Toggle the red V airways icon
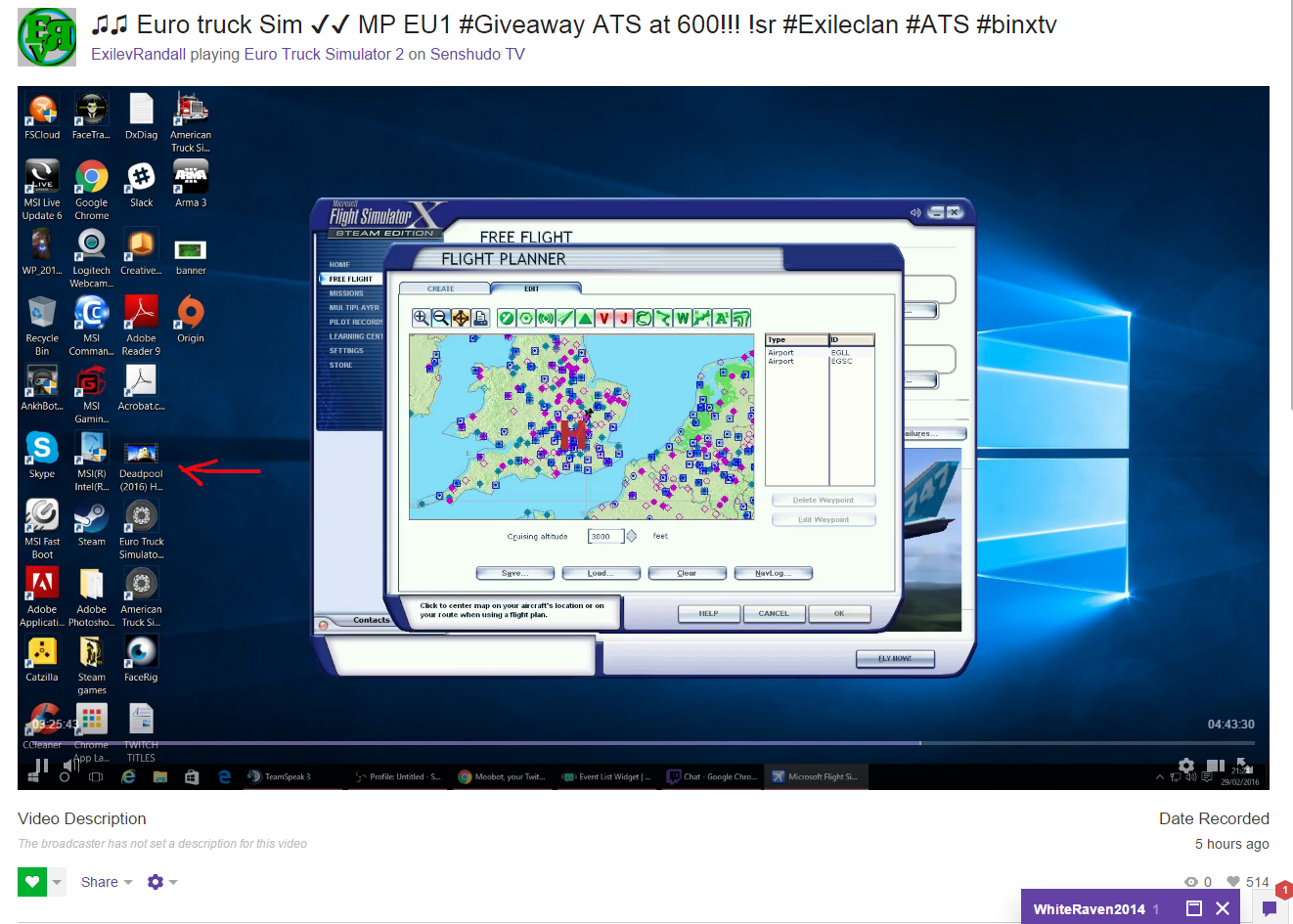This screenshot has width=1293, height=924. (x=605, y=318)
